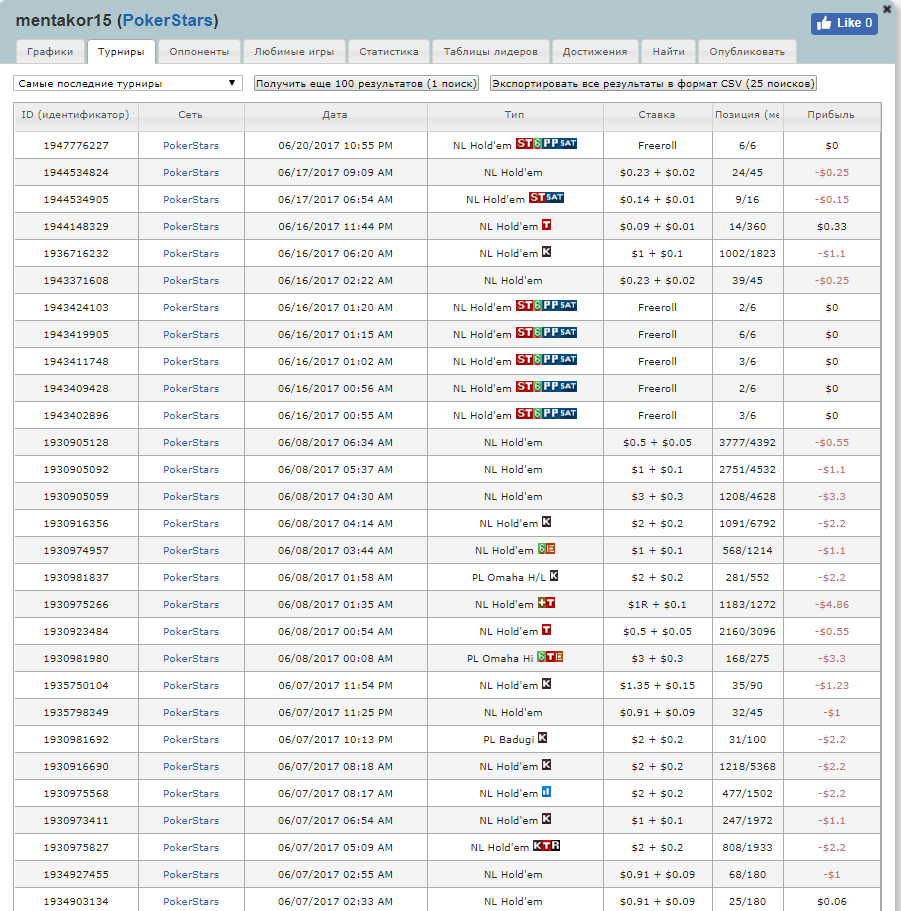Click the blue icon in row 1930975568
The width and height of the screenshot is (901, 911).
click(x=546, y=792)
